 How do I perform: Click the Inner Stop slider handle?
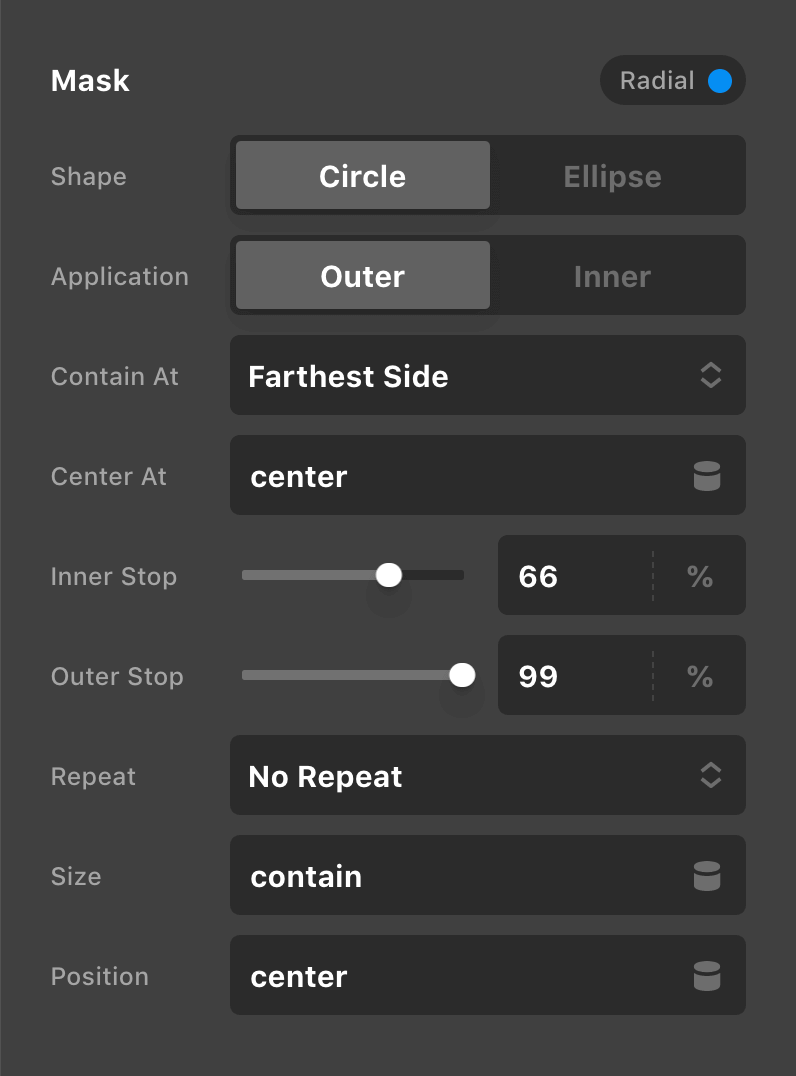point(389,575)
